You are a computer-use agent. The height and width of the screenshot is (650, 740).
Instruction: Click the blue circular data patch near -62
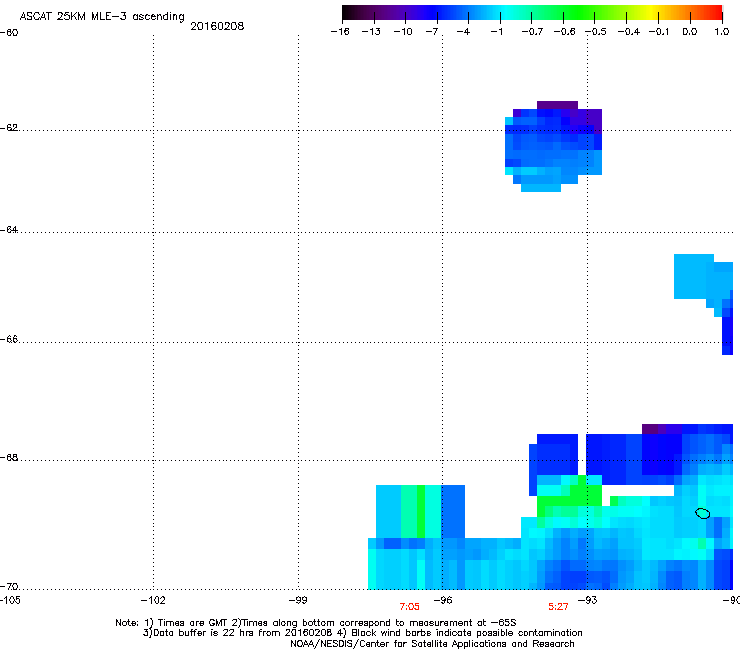point(553,146)
